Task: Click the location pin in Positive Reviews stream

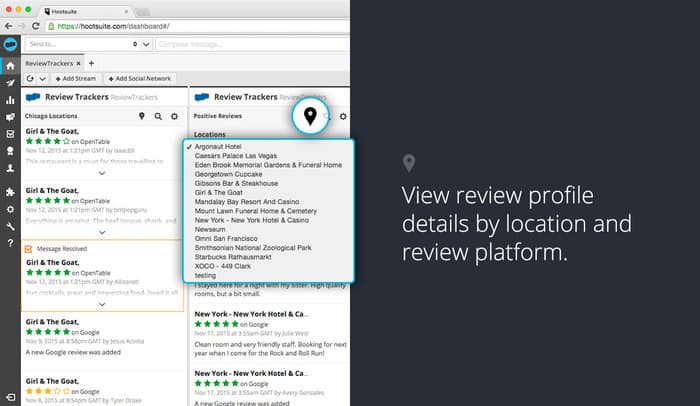Action: pos(310,116)
